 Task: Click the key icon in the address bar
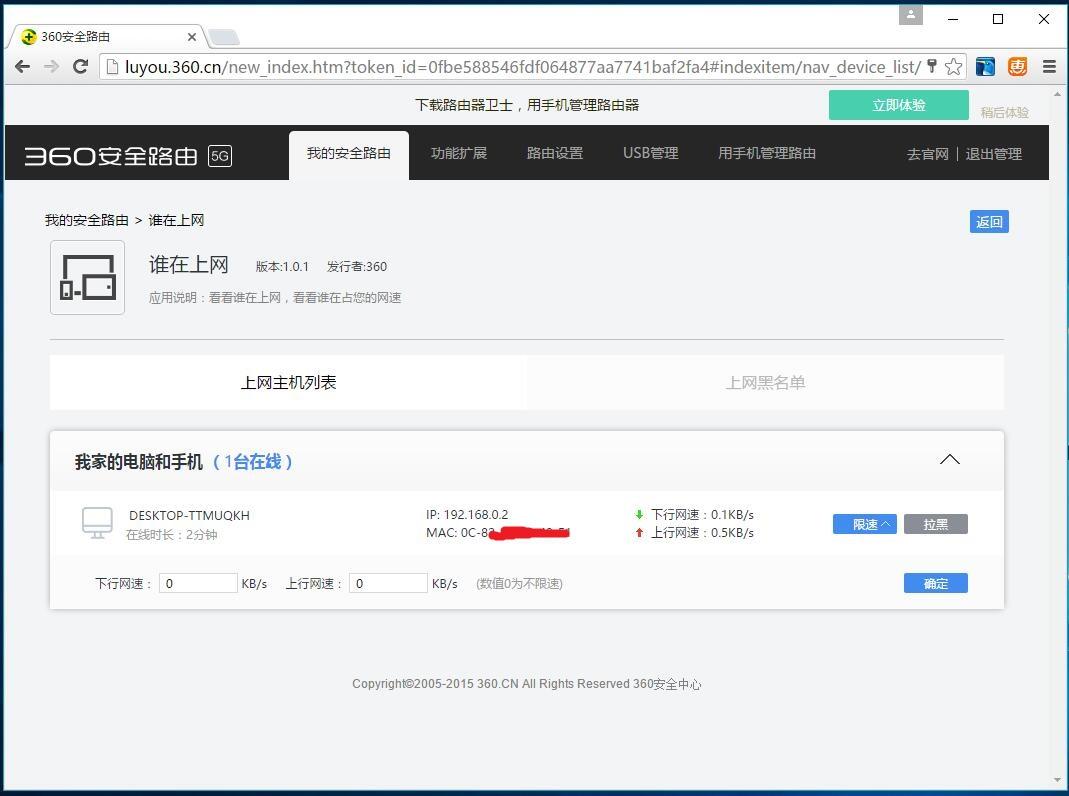(x=933, y=66)
